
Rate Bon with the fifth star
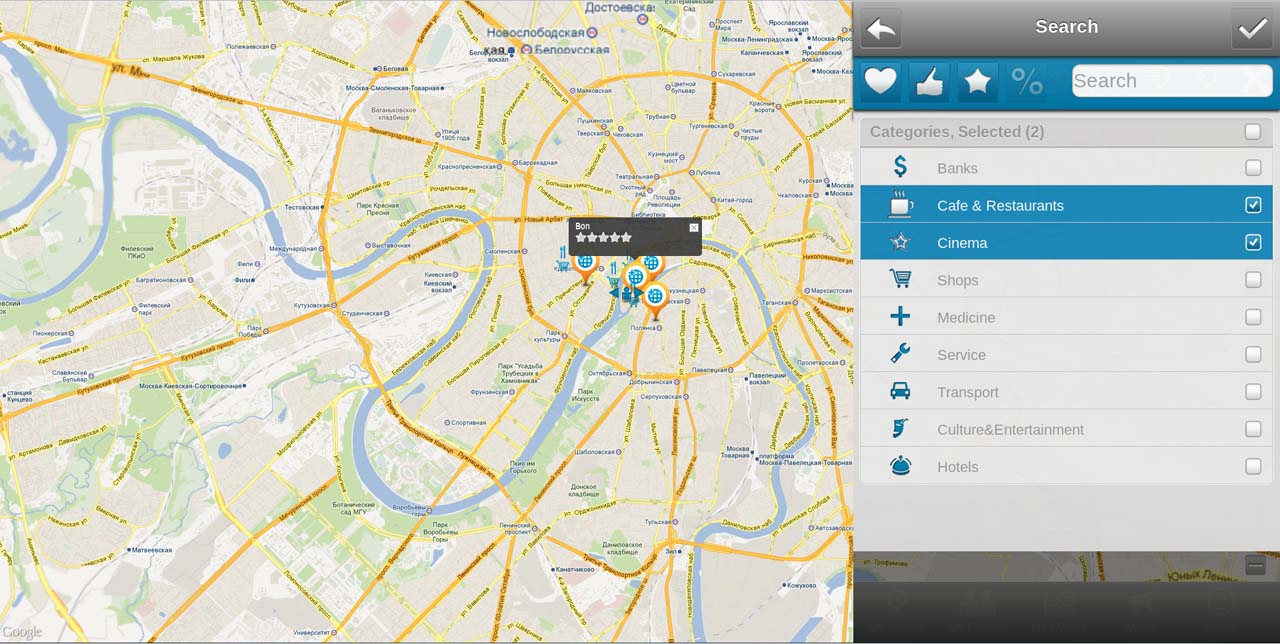pos(627,238)
